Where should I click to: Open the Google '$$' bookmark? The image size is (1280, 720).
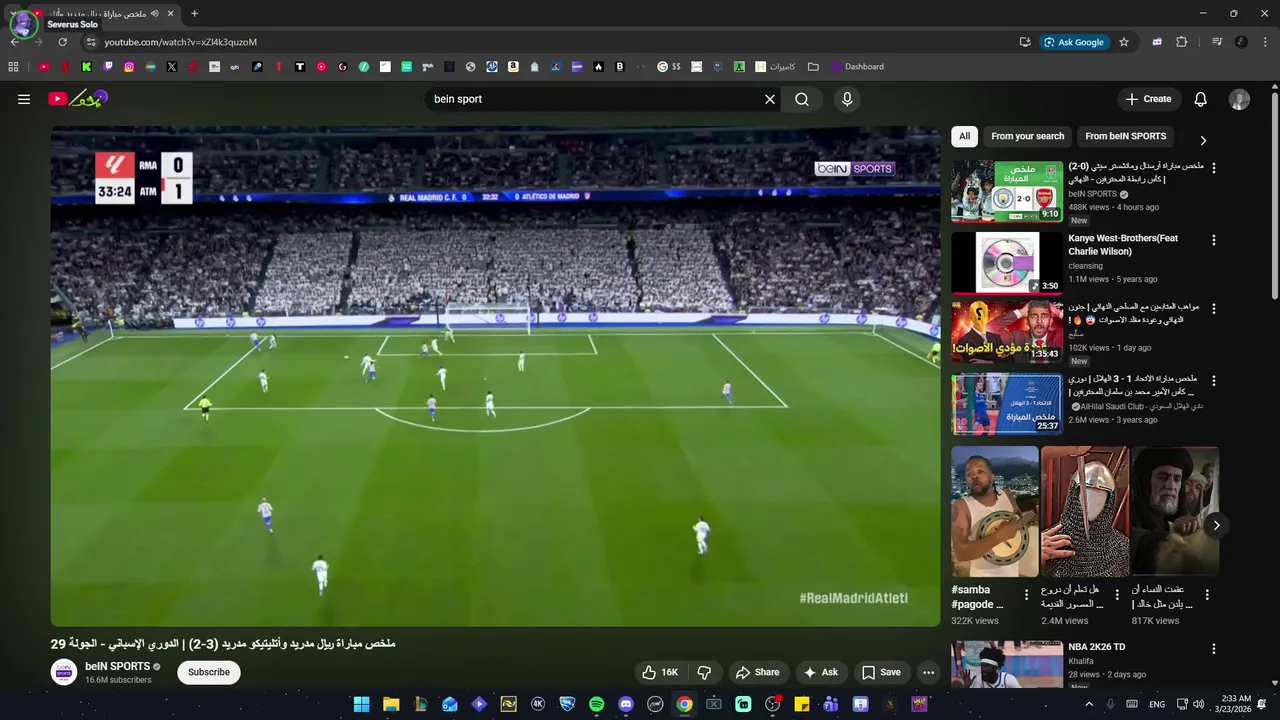pos(669,67)
